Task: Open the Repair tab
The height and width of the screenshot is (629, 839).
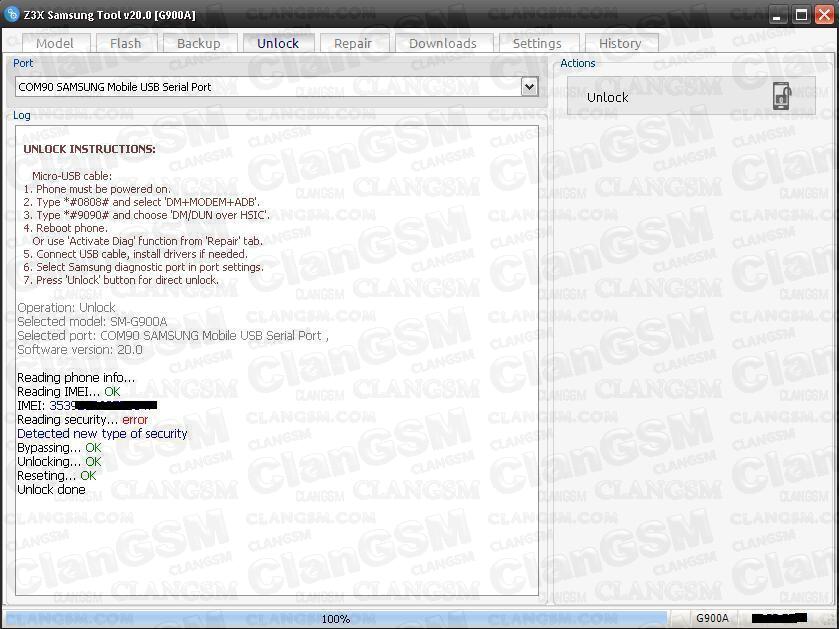Action: click(x=353, y=43)
